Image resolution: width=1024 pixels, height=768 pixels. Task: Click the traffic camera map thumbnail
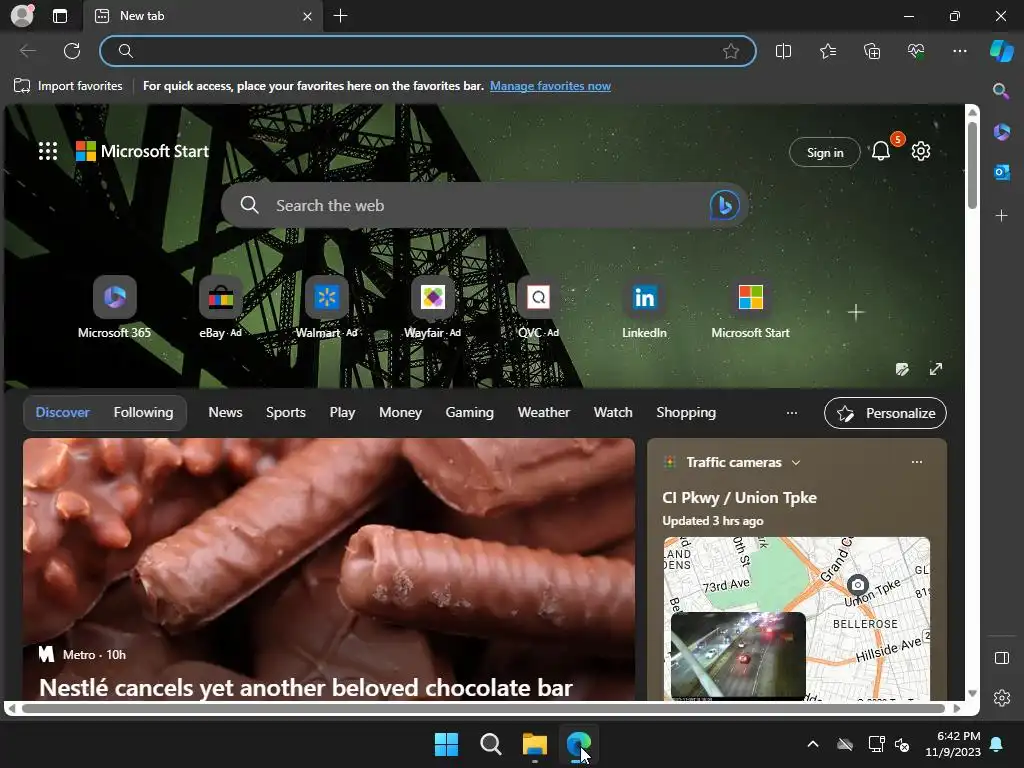[796, 618]
